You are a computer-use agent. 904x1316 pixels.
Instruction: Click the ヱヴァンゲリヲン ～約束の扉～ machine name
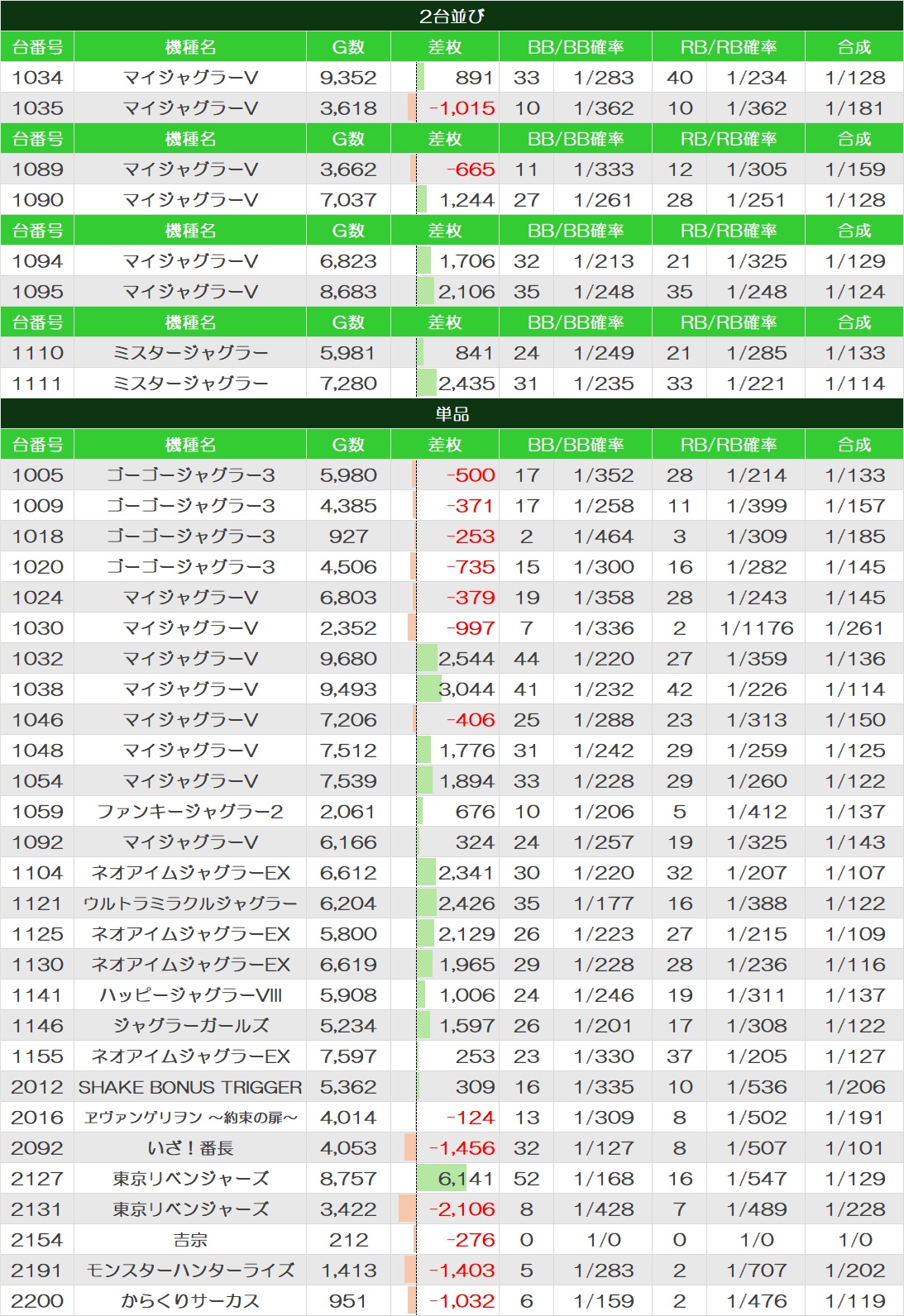190,1118
